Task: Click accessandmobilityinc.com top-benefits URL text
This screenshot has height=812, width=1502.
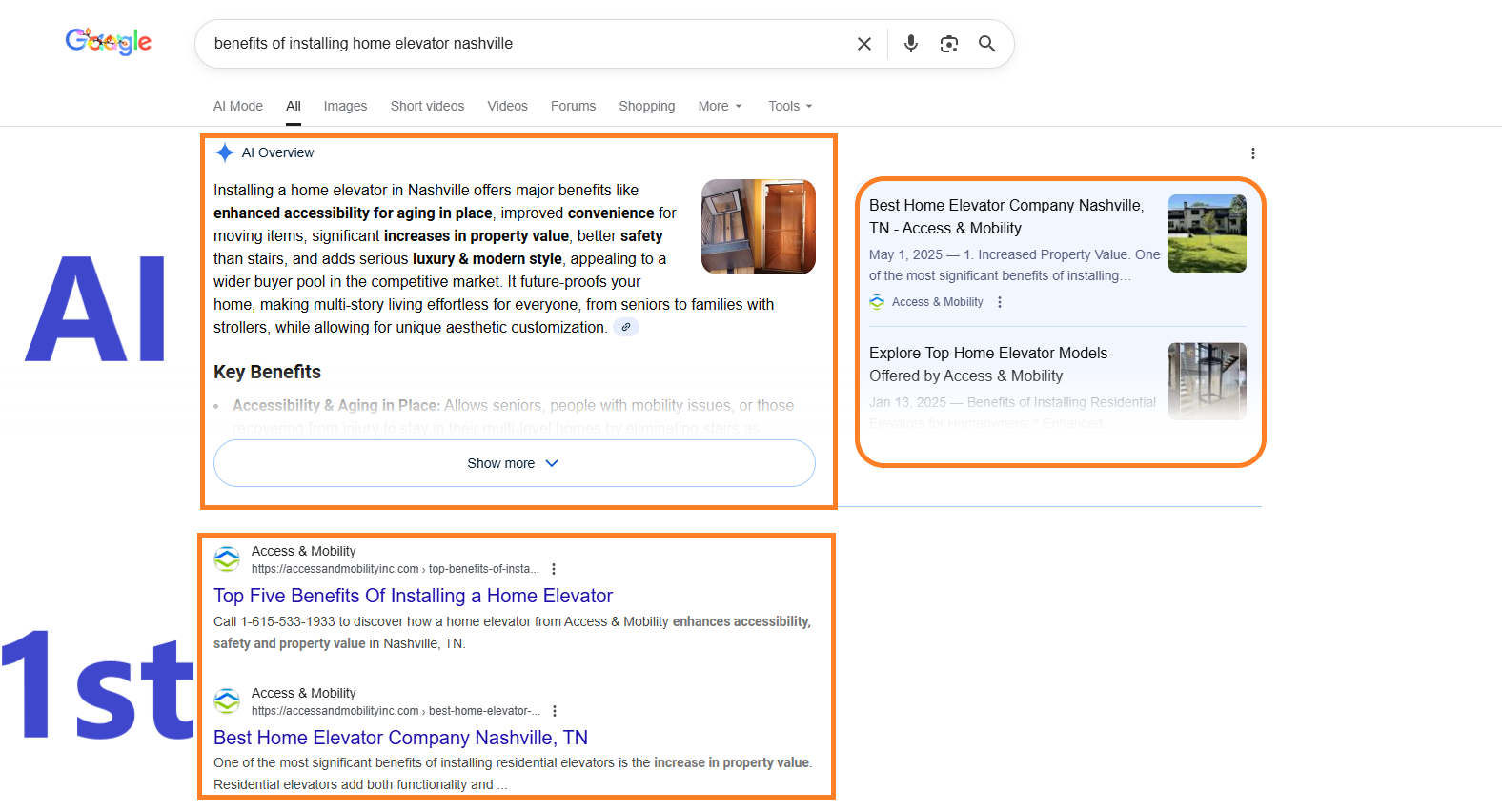Action: pyautogui.click(x=395, y=569)
